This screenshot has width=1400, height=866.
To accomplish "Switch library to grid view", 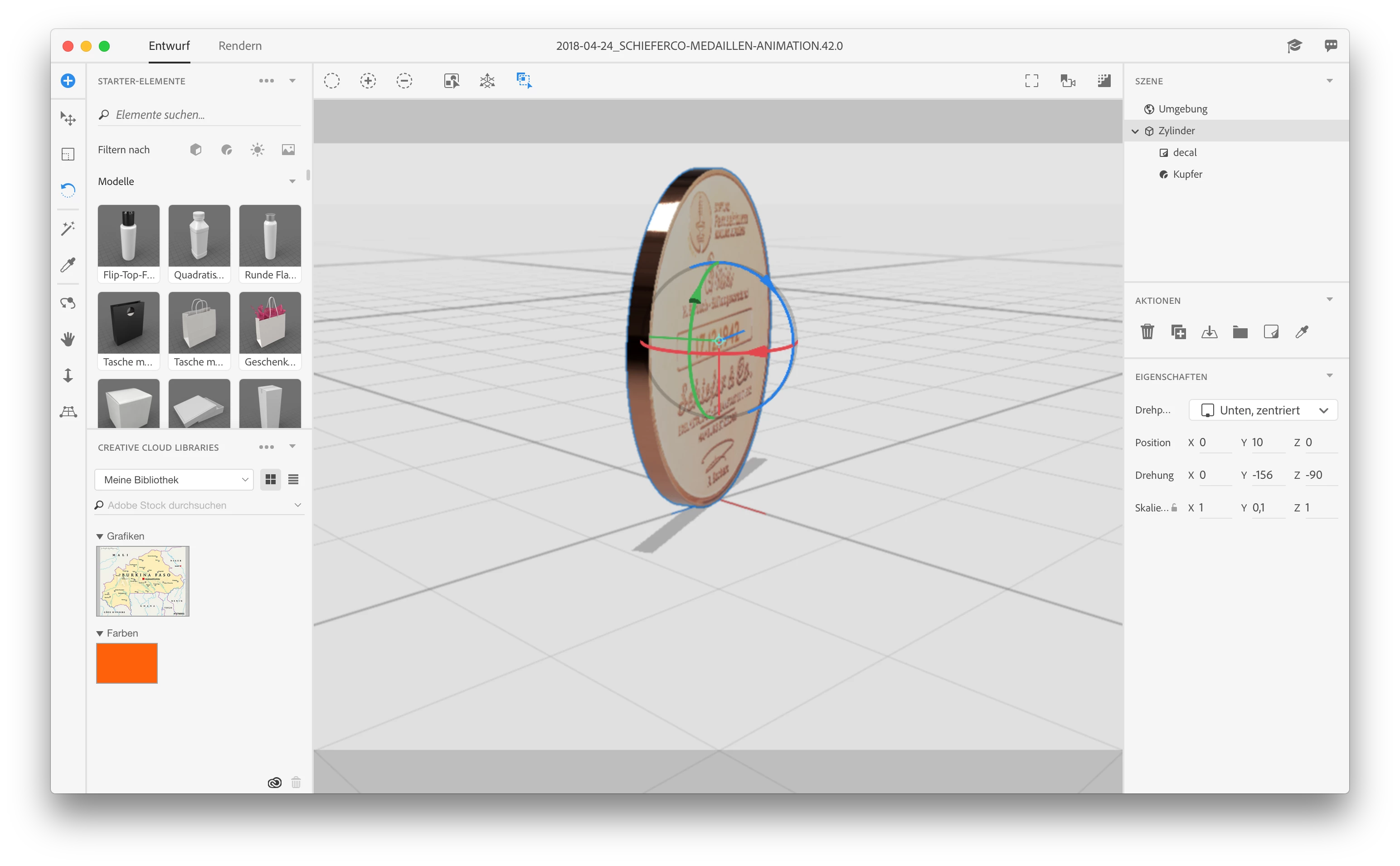I will tap(270, 479).
